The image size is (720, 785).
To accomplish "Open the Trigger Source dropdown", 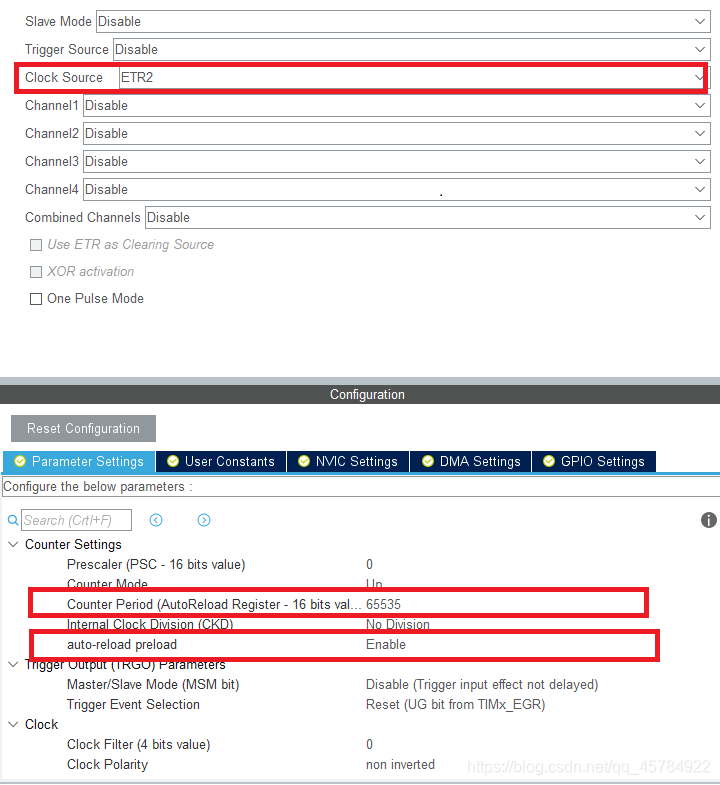I will pos(410,50).
